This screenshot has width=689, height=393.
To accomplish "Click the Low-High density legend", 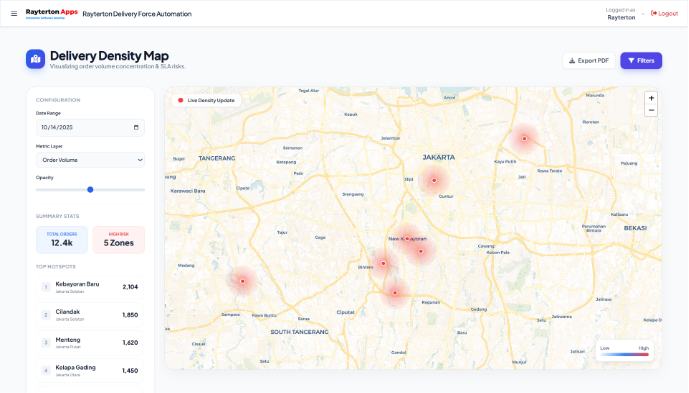I will point(624,351).
